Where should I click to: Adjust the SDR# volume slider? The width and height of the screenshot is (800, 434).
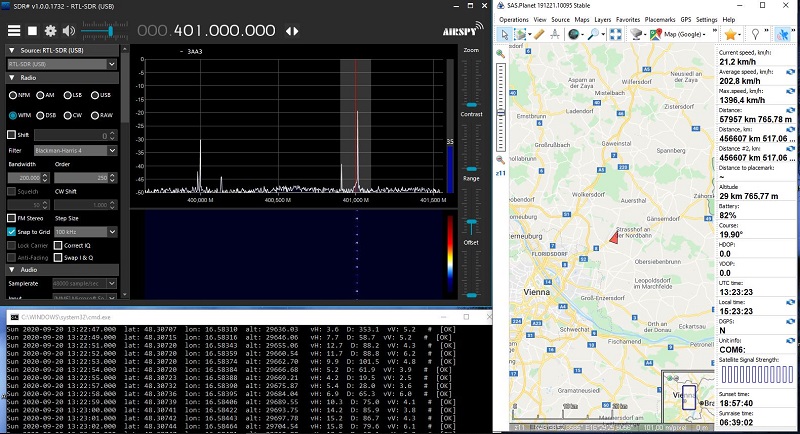(110, 32)
